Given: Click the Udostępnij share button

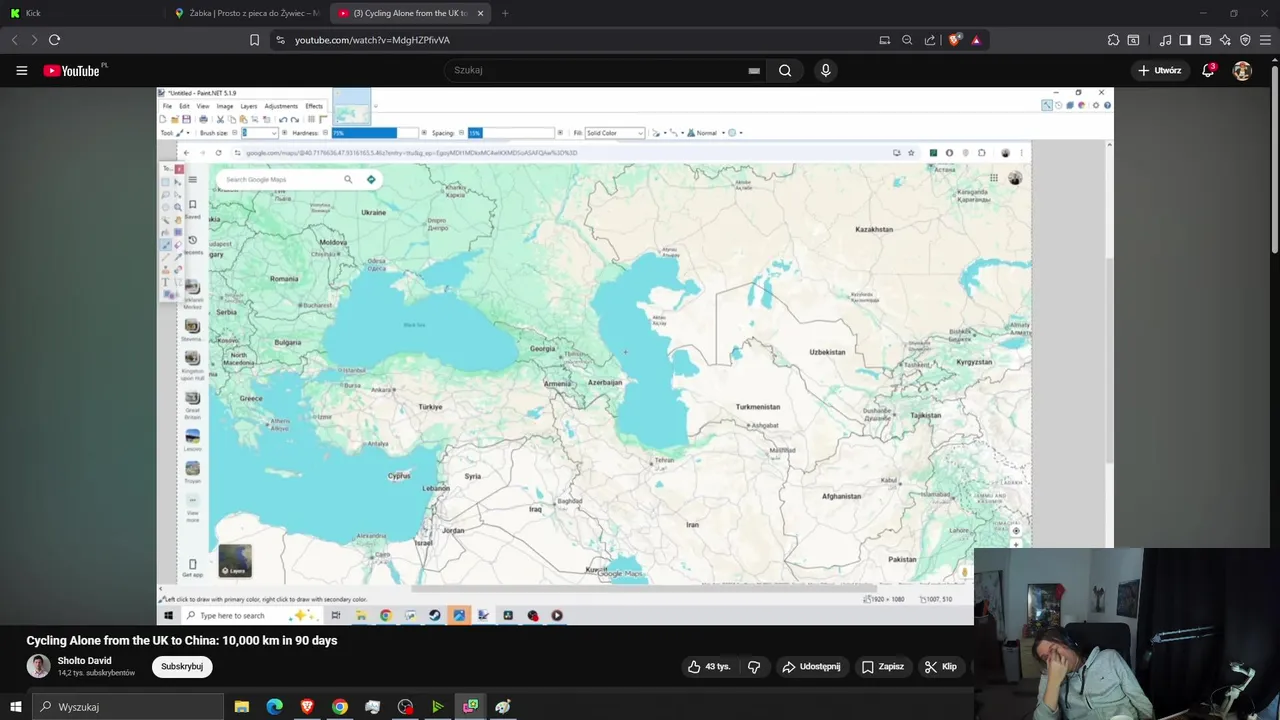Looking at the screenshot, I should [x=811, y=666].
